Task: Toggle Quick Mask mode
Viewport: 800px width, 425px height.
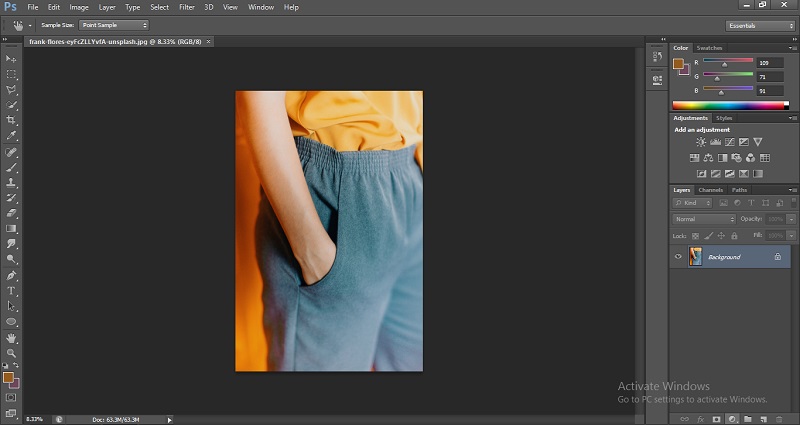Action: click(11, 397)
